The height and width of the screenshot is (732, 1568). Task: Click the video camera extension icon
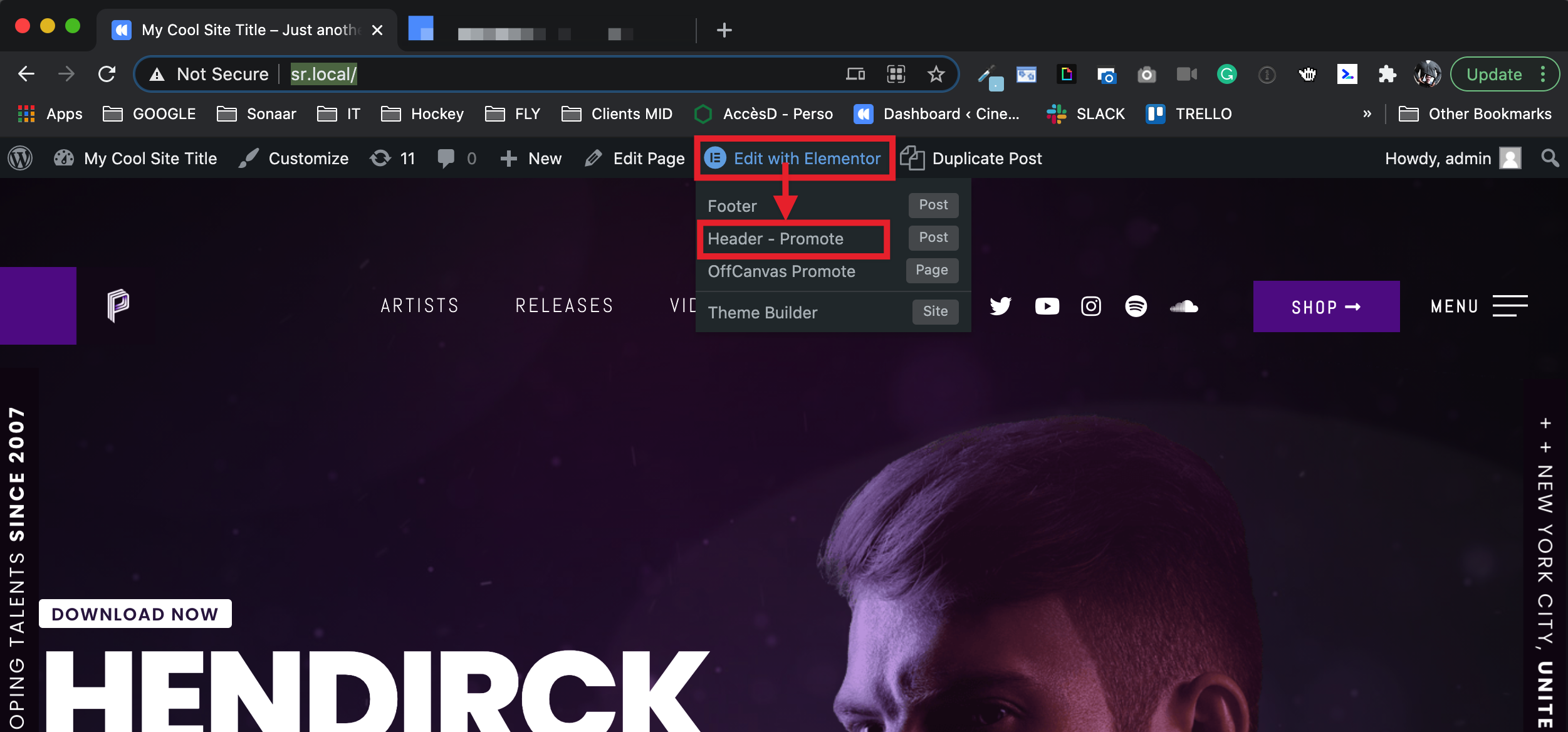point(1186,74)
